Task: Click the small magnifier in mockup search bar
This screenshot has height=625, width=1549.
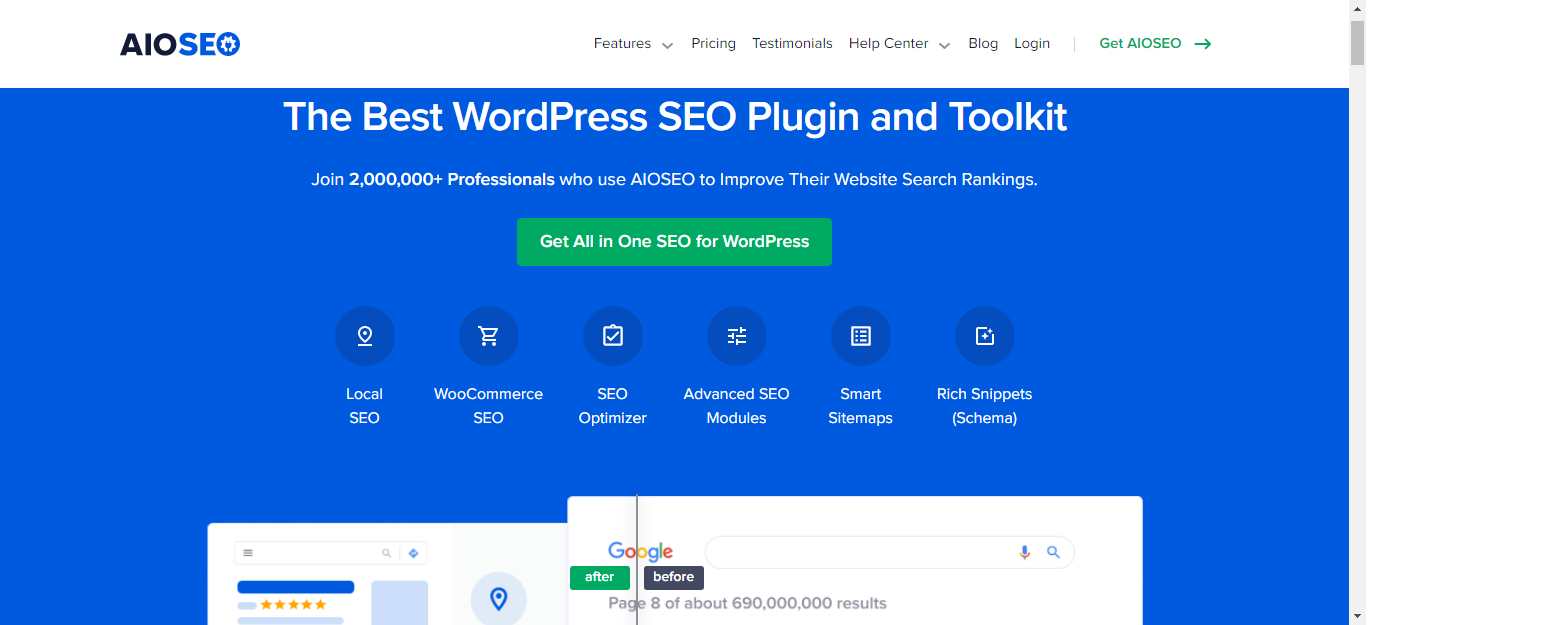Action: 387,553
